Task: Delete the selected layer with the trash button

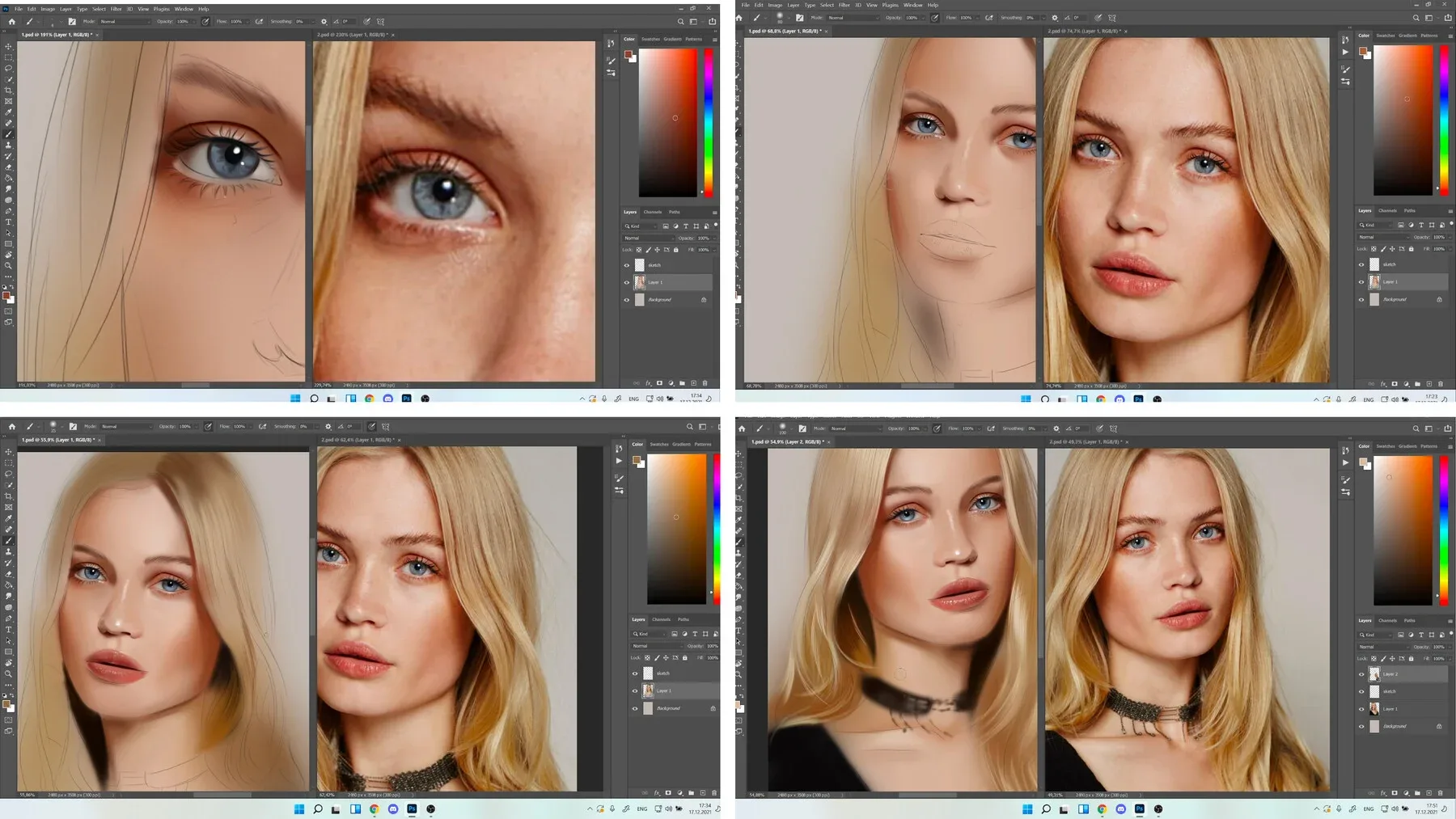Action: point(705,382)
